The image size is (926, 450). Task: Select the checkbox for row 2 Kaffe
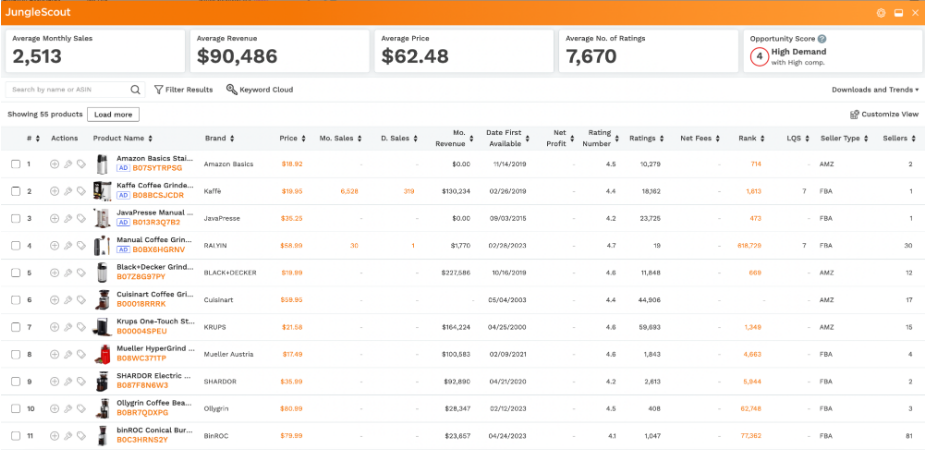tap(15, 191)
